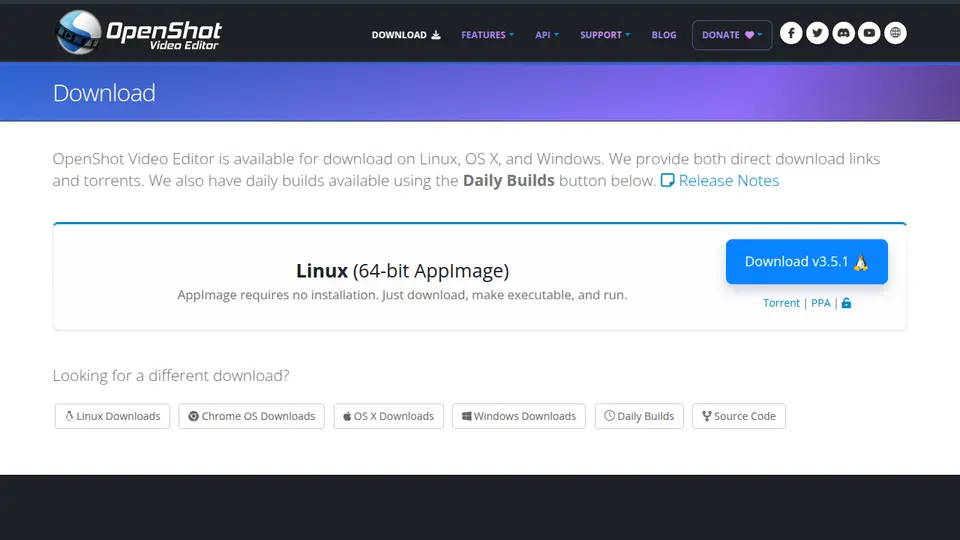Click the 'Linux (64-bit AppImage)' heading
This screenshot has width=960, height=540.
(402, 271)
